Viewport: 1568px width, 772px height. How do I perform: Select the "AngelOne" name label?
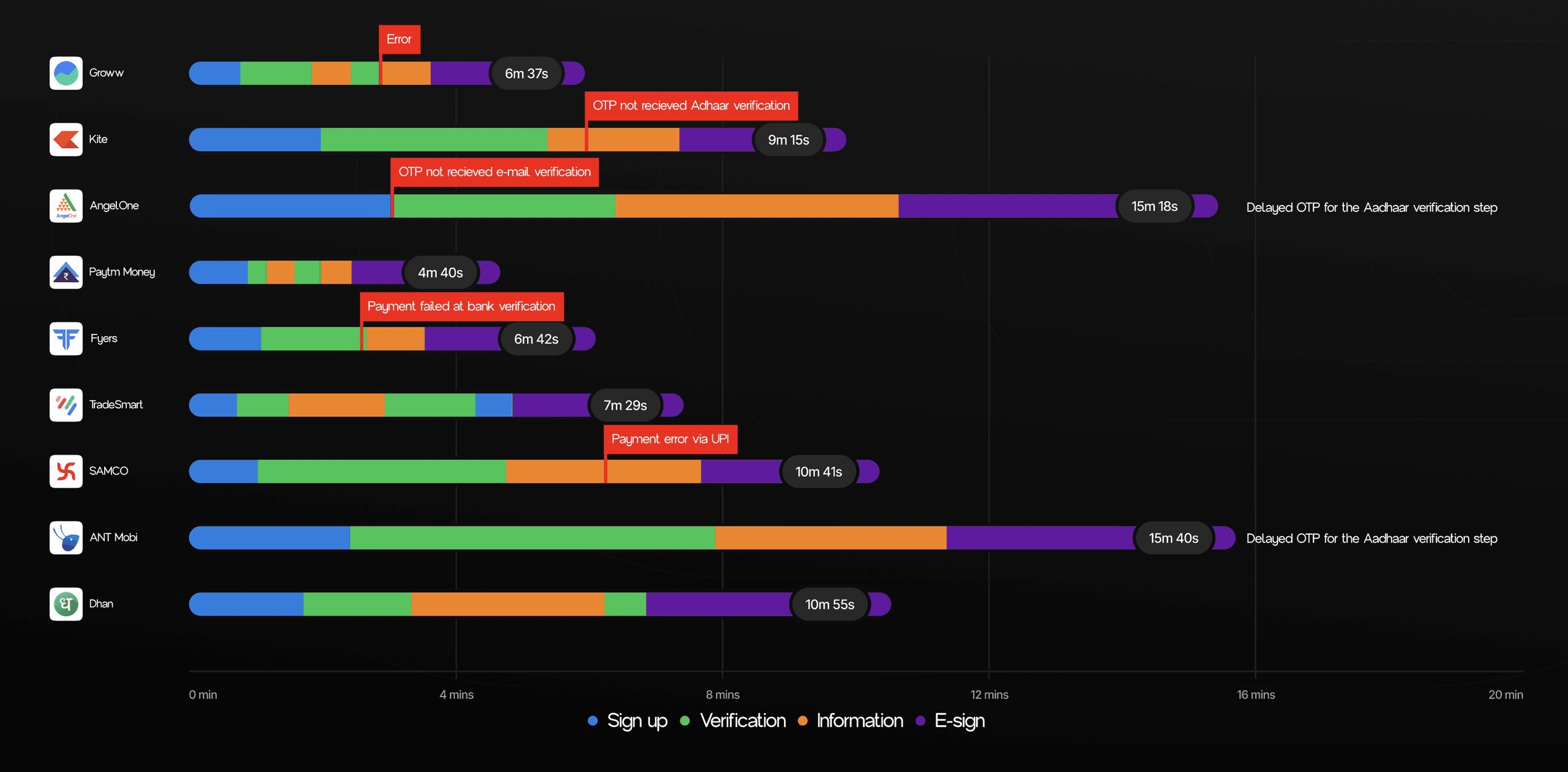tap(114, 205)
